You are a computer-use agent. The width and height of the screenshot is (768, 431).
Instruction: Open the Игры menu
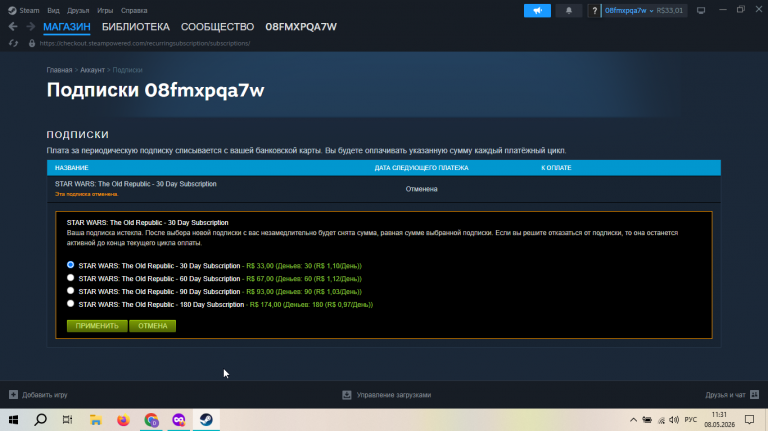(105, 10)
